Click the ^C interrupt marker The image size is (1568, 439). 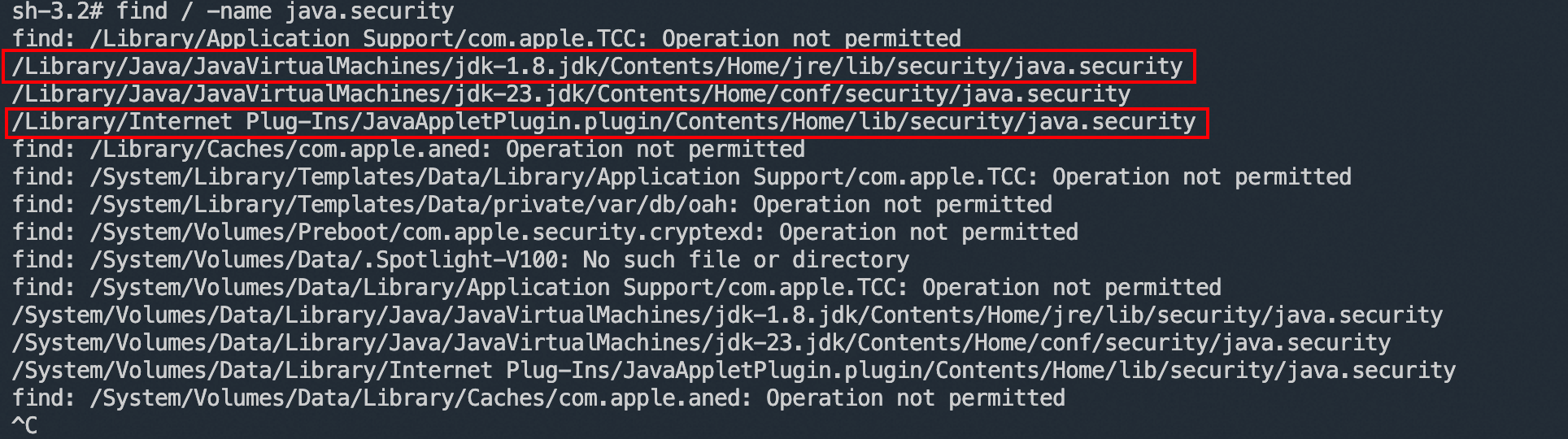(x=24, y=425)
